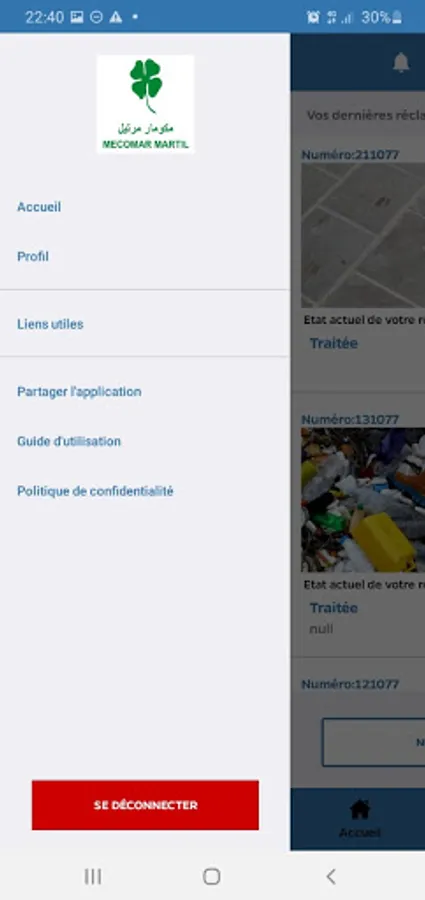Tap complaint Numéro:121077 entry
425x900 pixels.
350,684
